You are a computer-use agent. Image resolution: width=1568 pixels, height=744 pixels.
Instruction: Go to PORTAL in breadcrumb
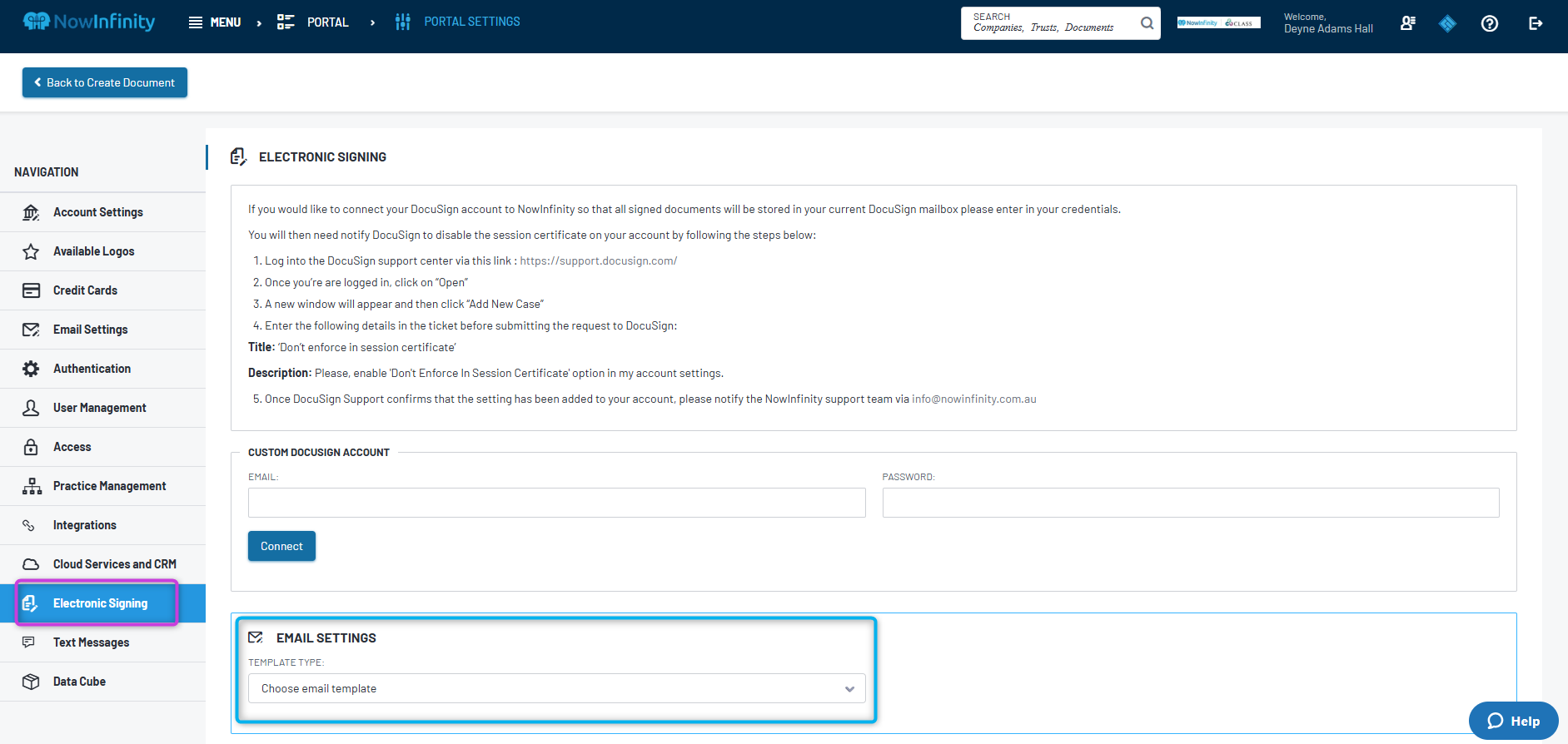(x=327, y=22)
